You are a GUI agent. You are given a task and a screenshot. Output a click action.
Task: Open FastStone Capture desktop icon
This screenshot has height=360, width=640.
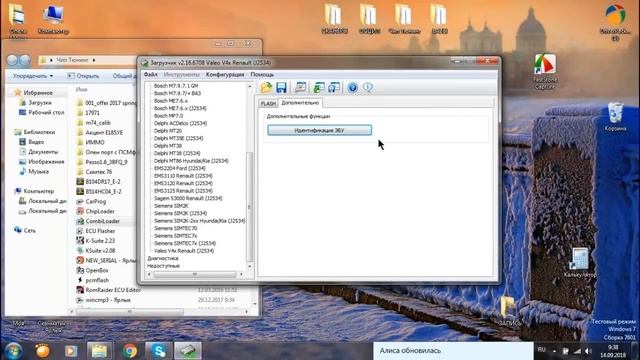[x=545, y=71]
